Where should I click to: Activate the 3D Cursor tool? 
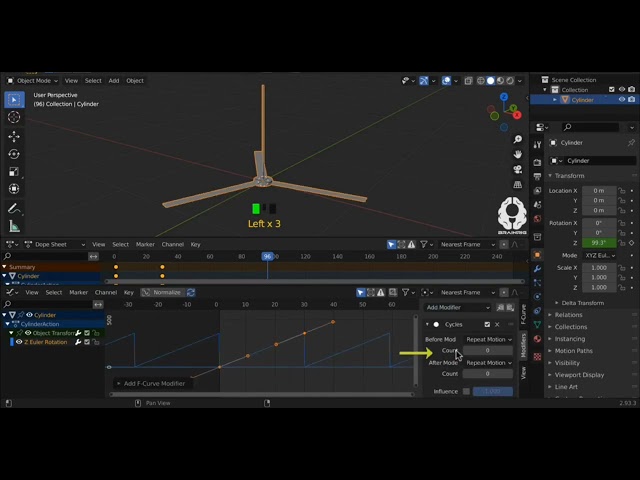tap(14, 117)
